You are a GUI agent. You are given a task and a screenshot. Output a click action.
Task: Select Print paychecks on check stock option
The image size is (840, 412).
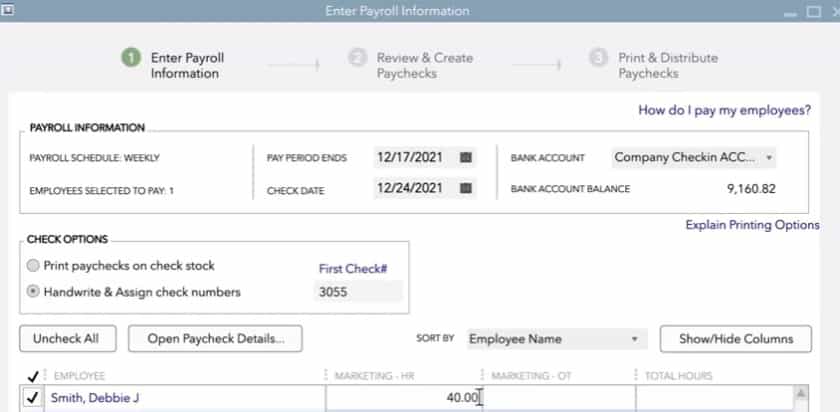(33, 265)
